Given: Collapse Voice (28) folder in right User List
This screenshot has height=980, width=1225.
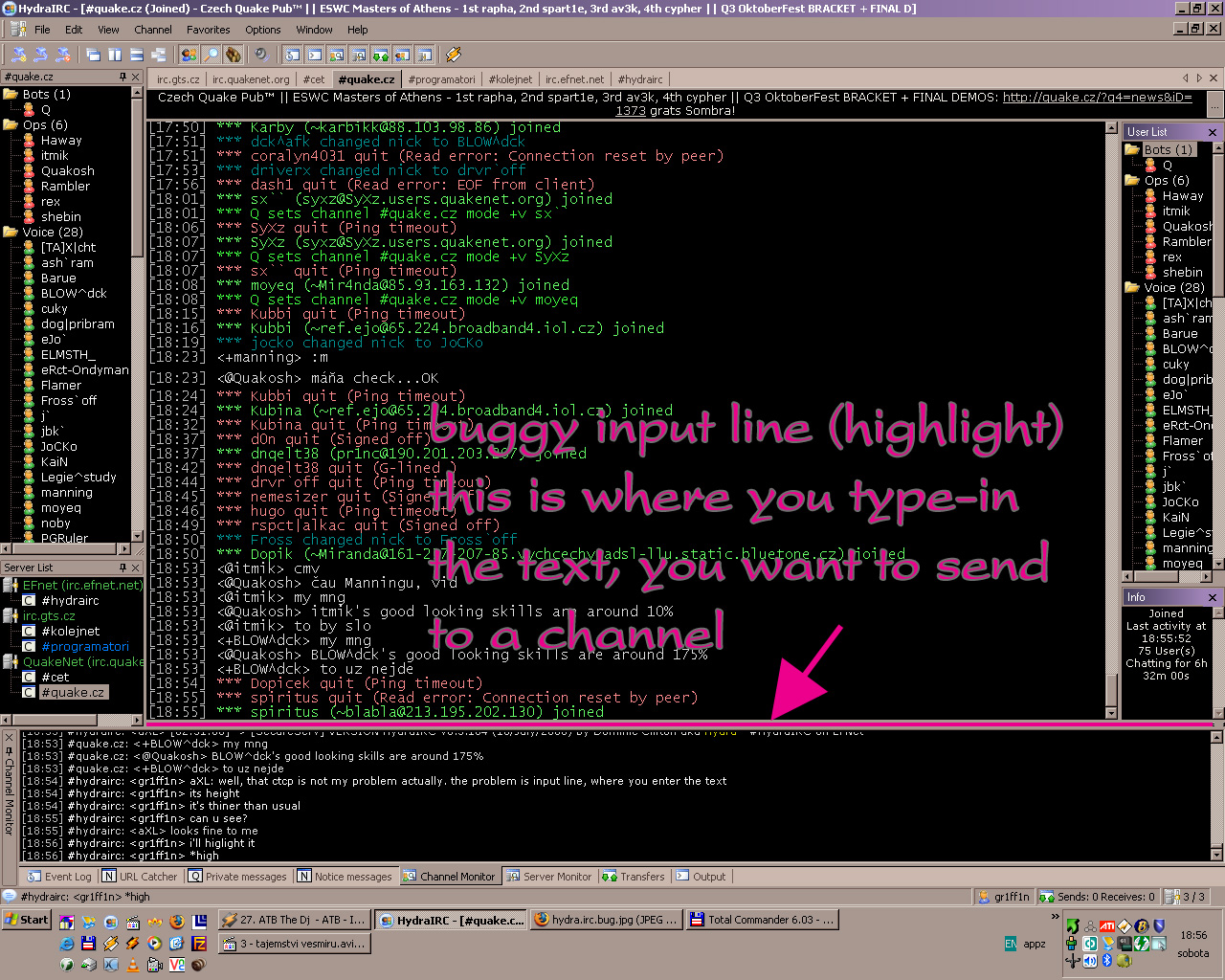Looking at the screenshot, I should pyautogui.click(x=1134, y=287).
